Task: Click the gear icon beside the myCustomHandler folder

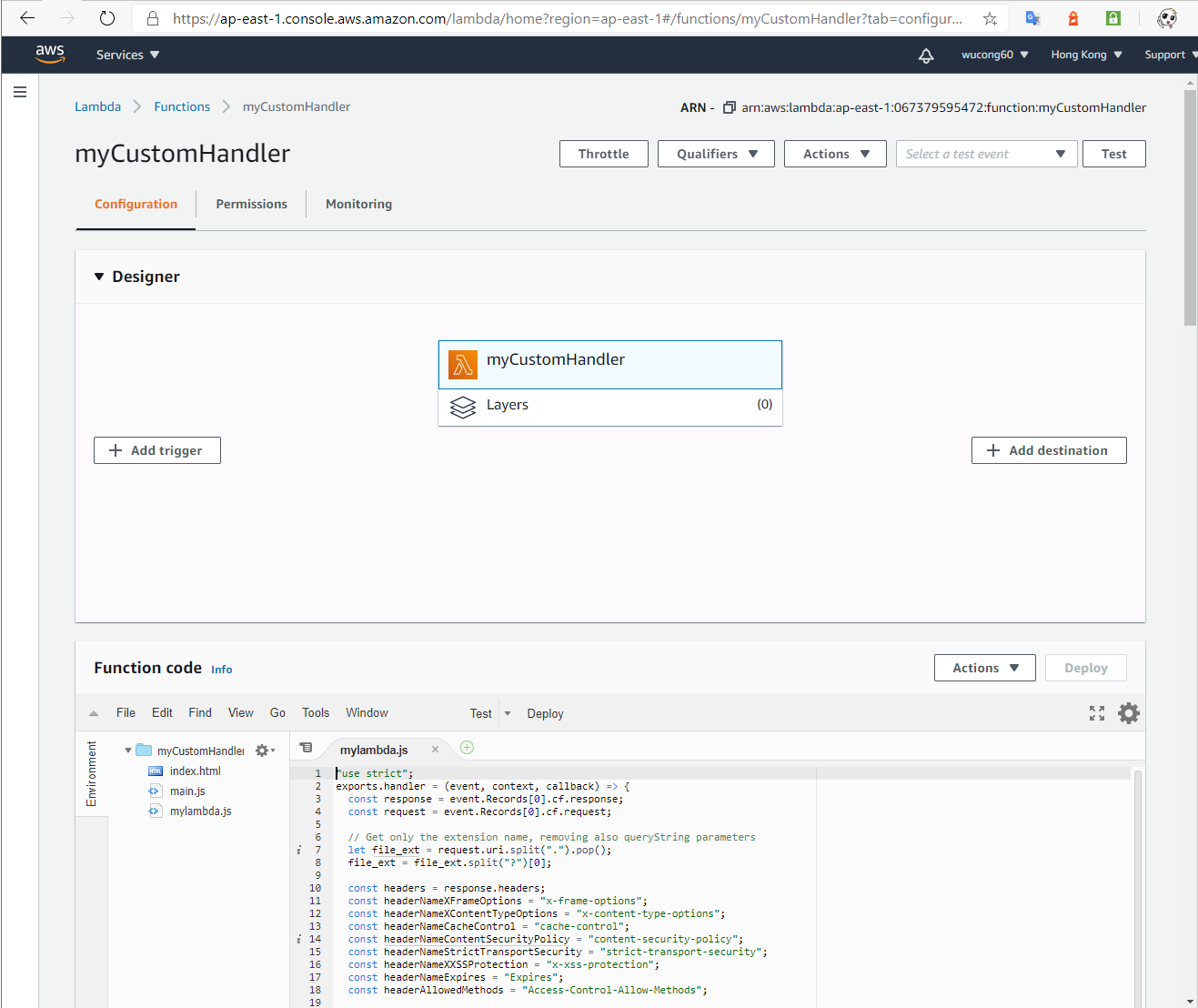Action: [258, 750]
